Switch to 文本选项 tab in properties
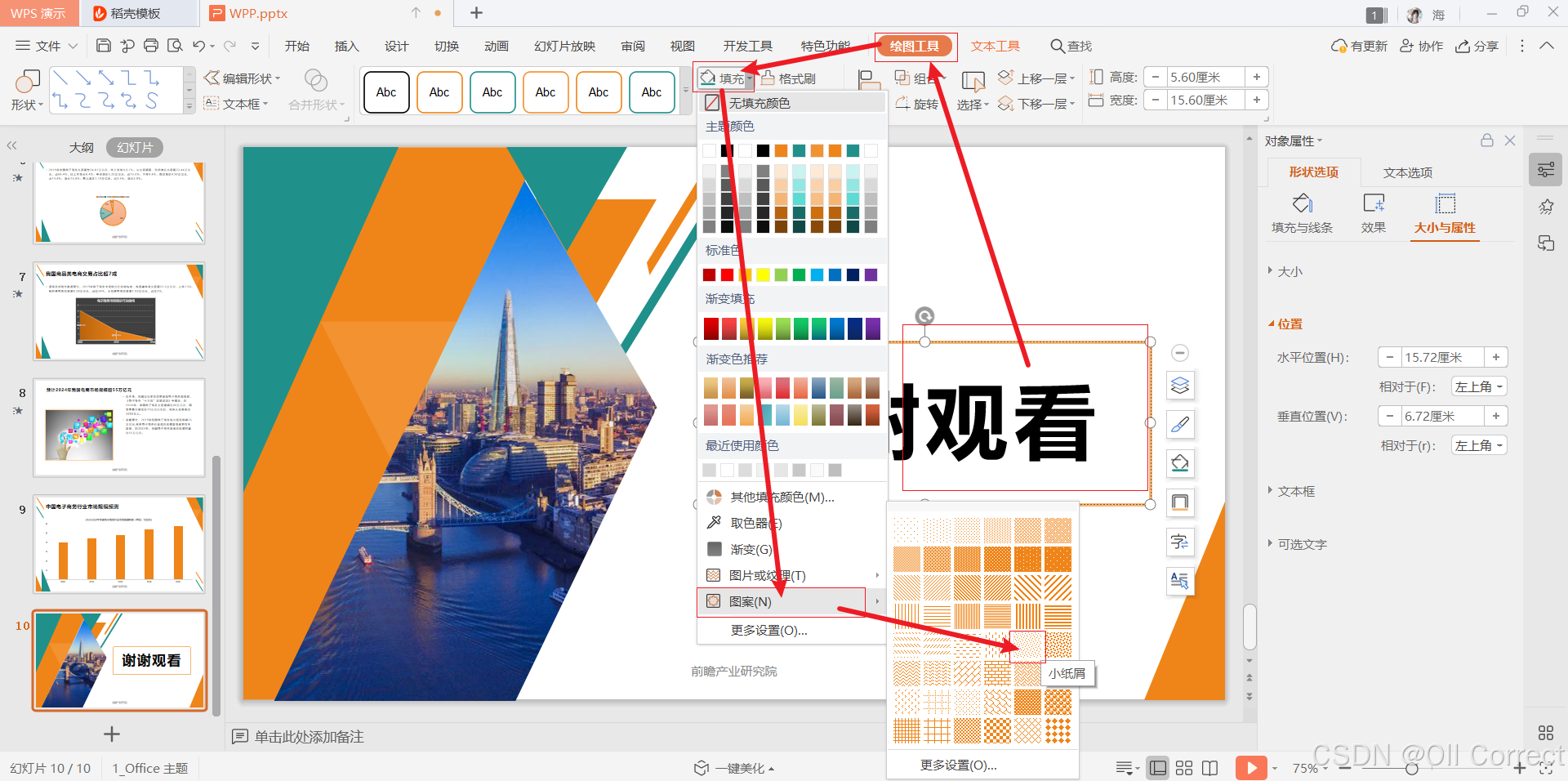 point(1408,172)
